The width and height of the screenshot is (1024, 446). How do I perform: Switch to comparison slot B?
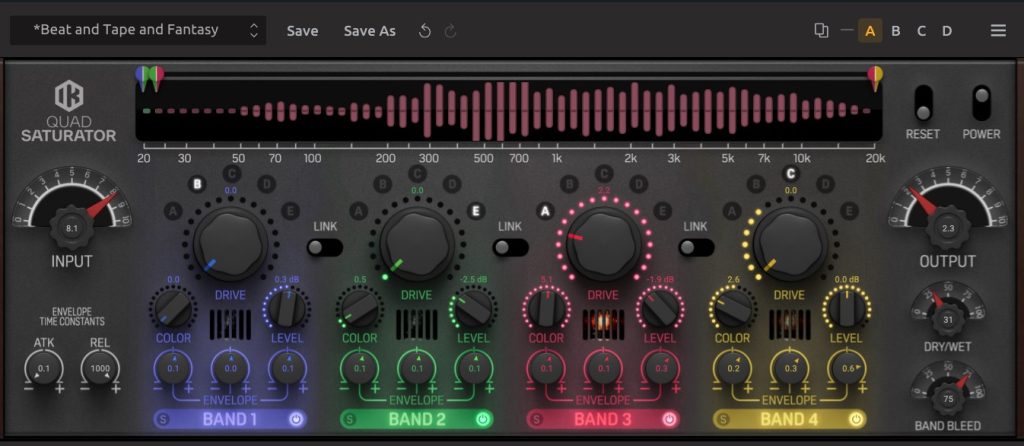(x=896, y=31)
